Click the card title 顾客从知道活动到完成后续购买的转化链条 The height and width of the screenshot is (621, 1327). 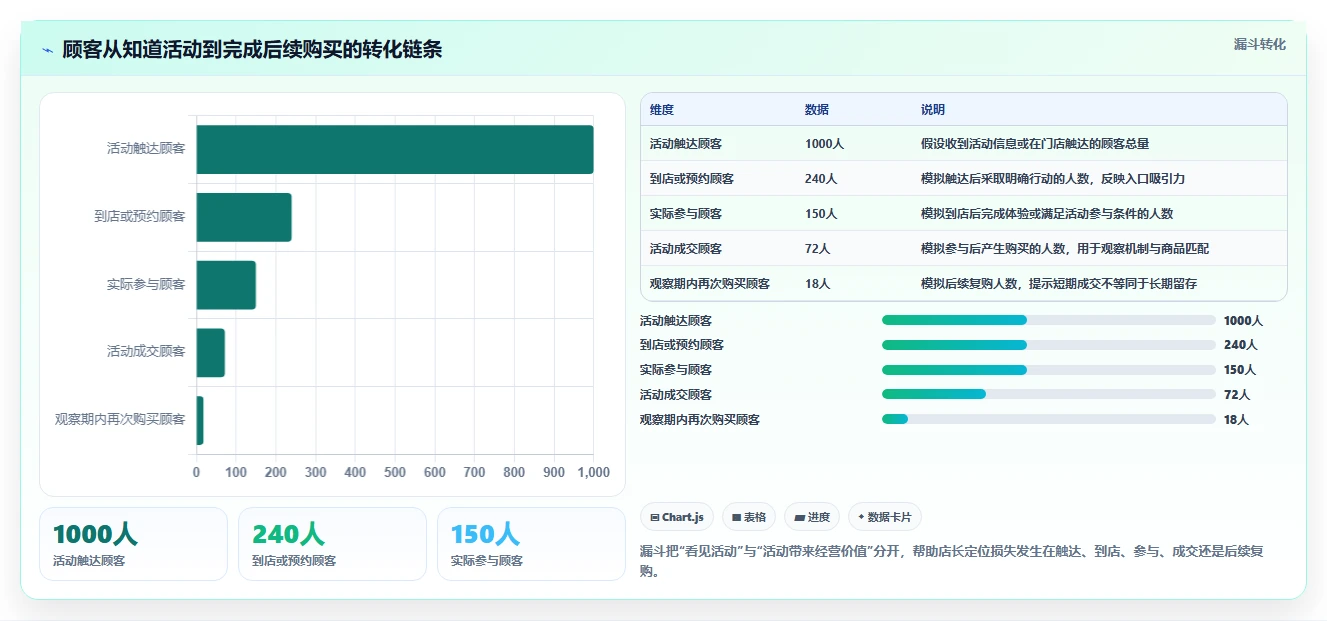(252, 50)
